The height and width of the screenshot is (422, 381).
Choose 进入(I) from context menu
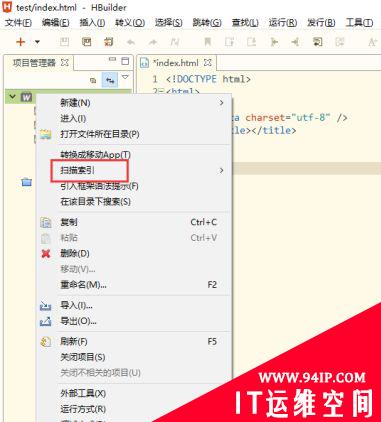[133, 118]
